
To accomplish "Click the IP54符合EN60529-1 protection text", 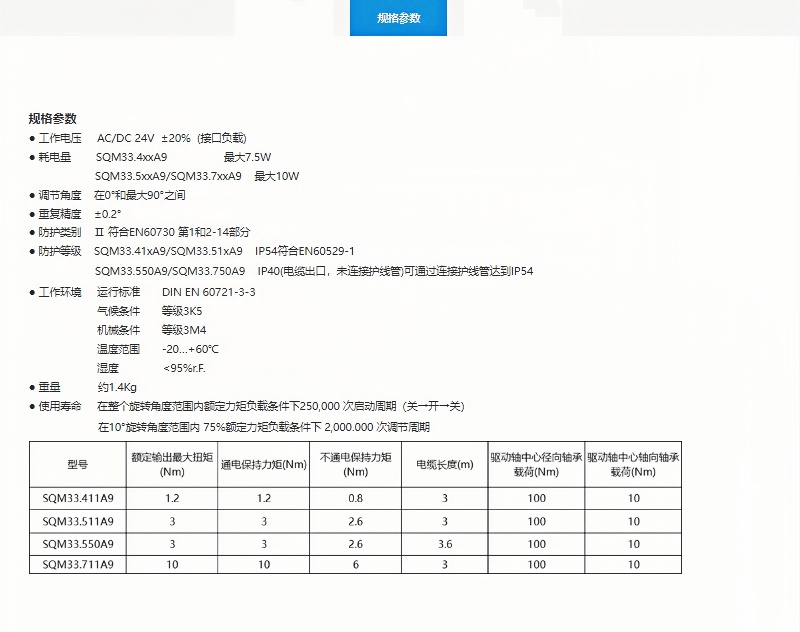I will [305, 252].
